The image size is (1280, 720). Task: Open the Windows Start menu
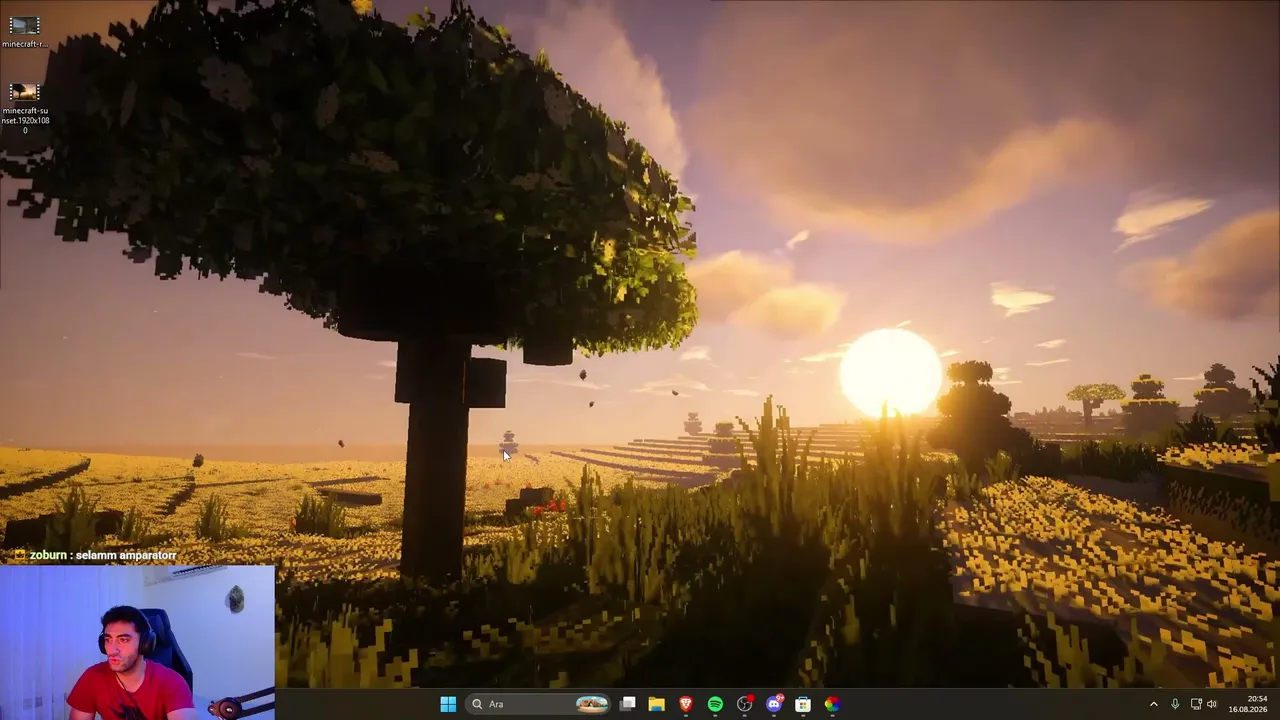pos(448,704)
